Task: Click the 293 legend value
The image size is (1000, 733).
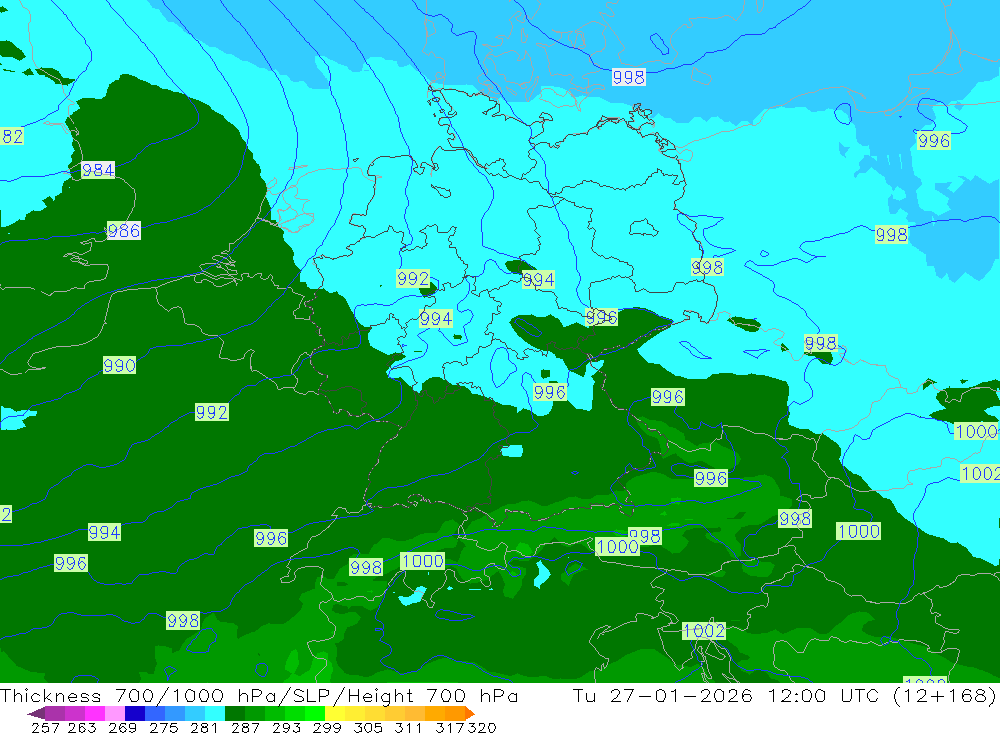Action: pyautogui.click(x=286, y=727)
